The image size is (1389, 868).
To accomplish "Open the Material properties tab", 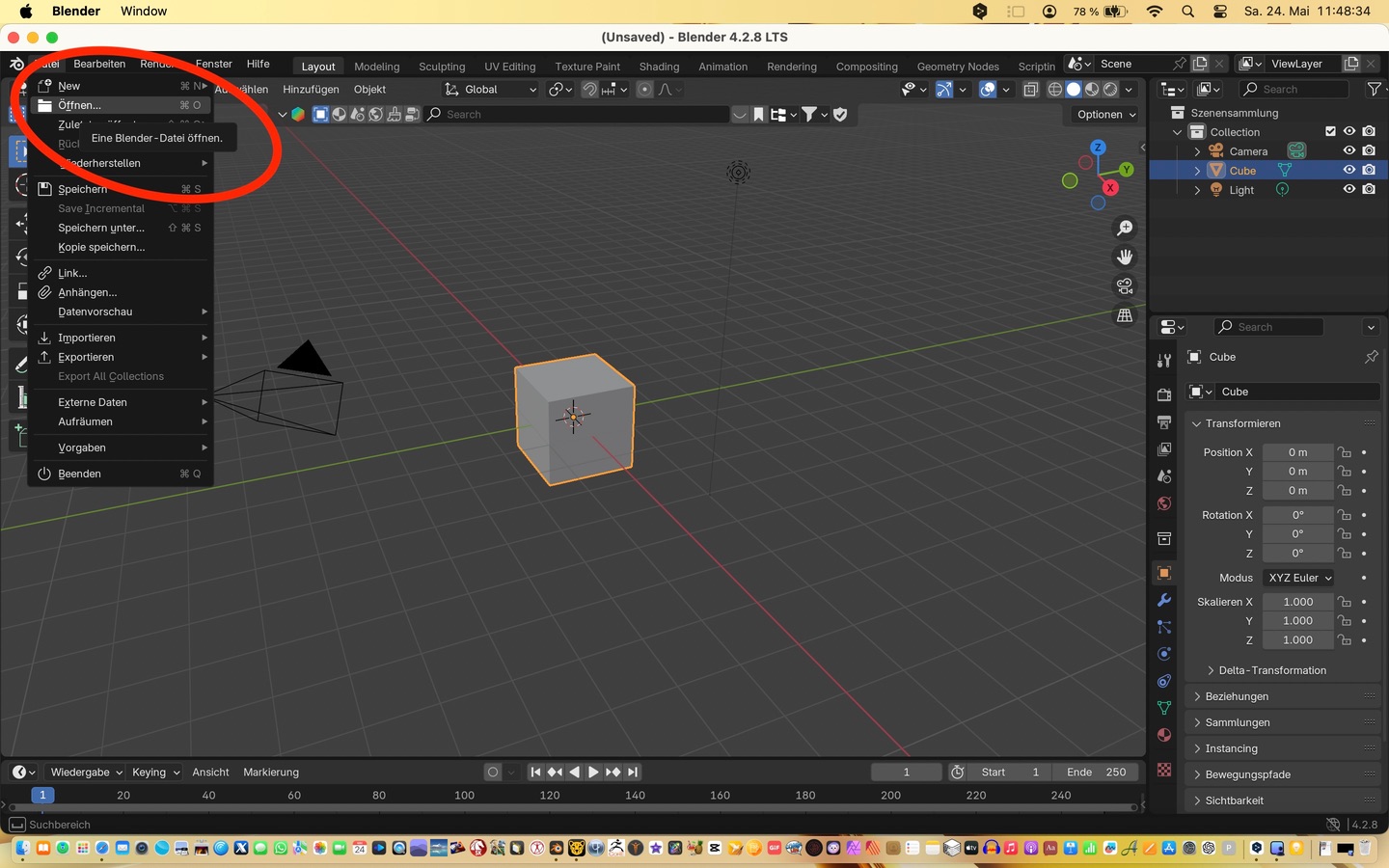I will point(1164,735).
